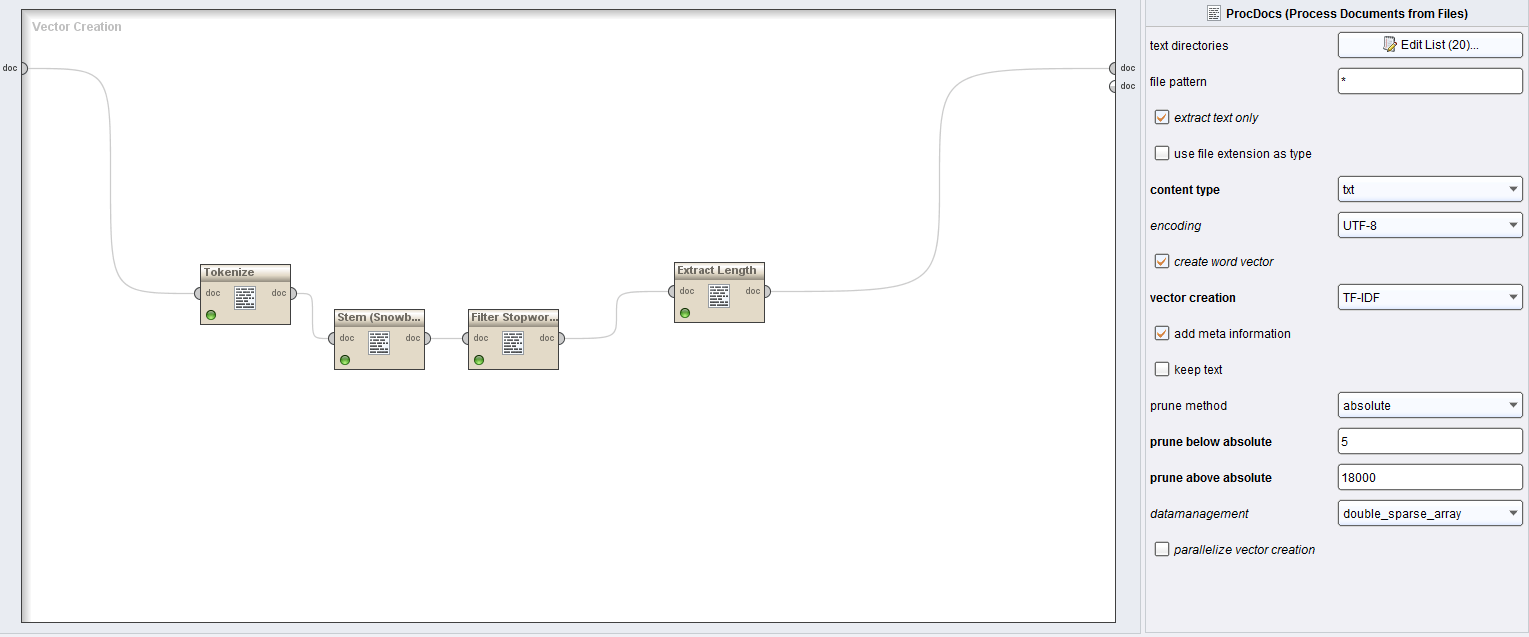Click the Edit List (20) button
The image size is (1529, 637).
(1429, 45)
